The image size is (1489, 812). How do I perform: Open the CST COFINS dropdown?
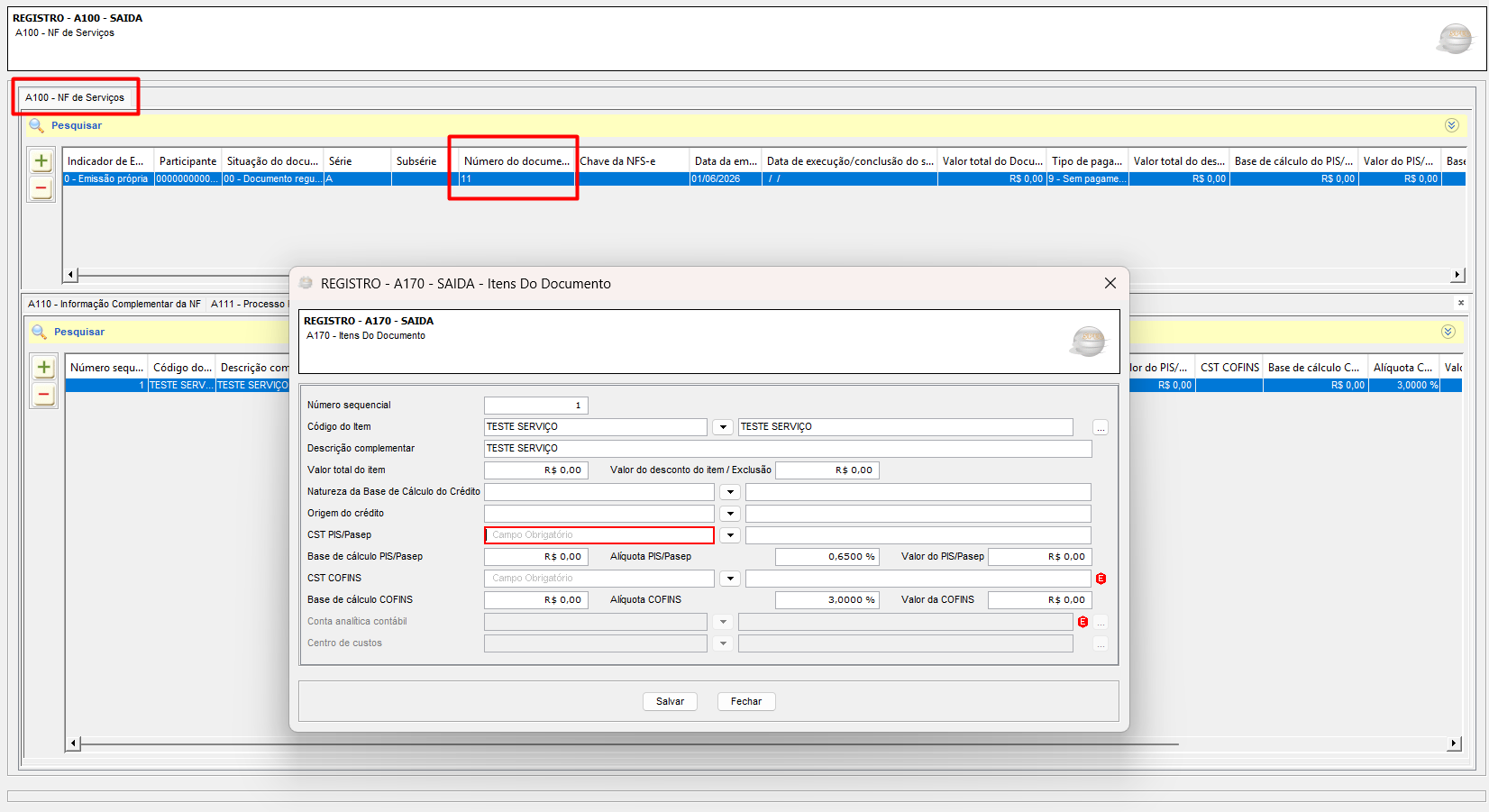coord(730,579)
